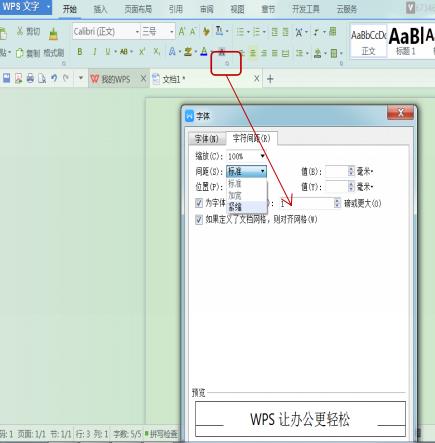This screenshot has height=443, width=435.
Task: Click the export PDF icon in quick toolbar
Action: click(x=18, y=79)
